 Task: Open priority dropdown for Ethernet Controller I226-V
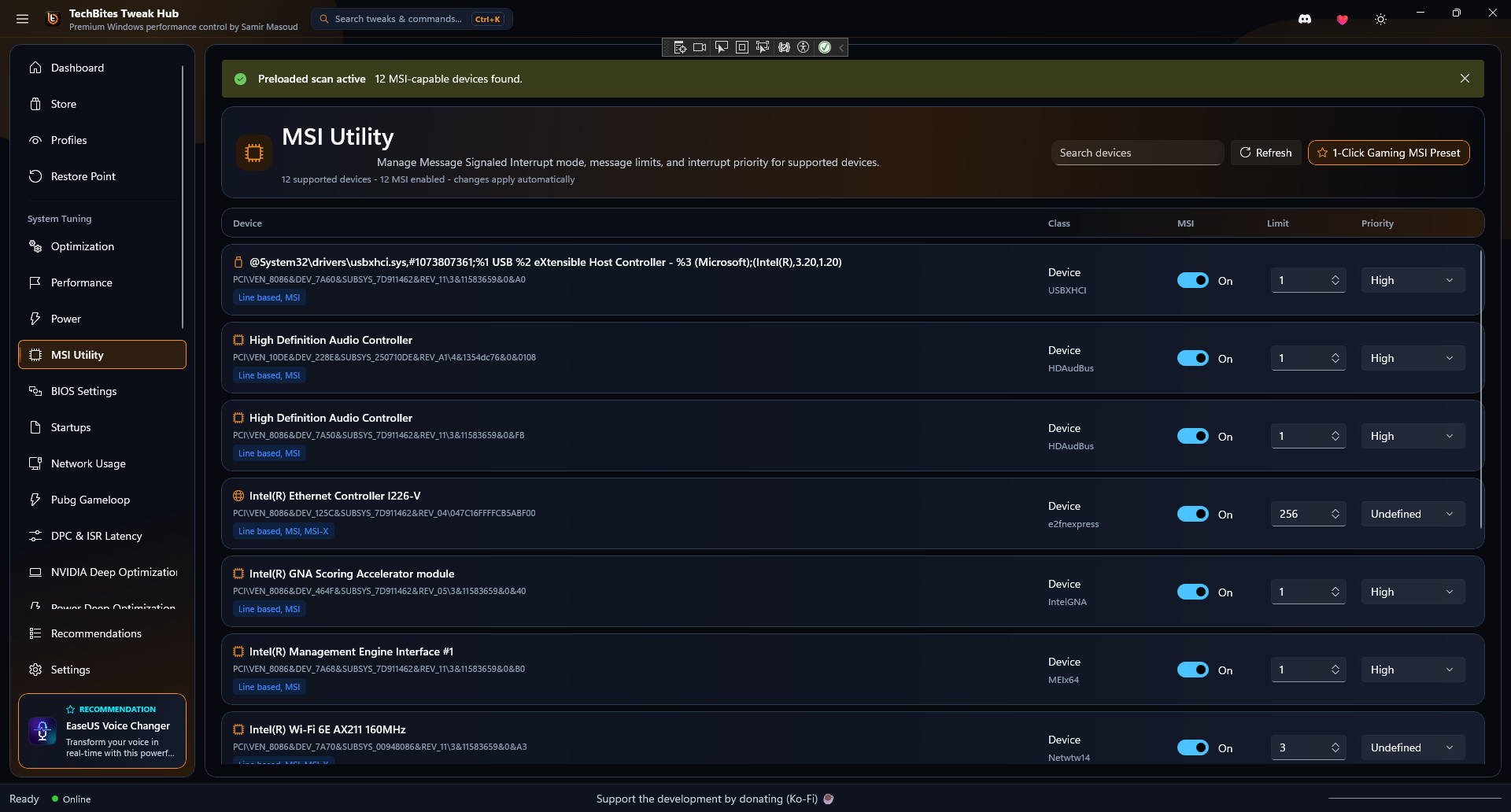click(1413, 514)
